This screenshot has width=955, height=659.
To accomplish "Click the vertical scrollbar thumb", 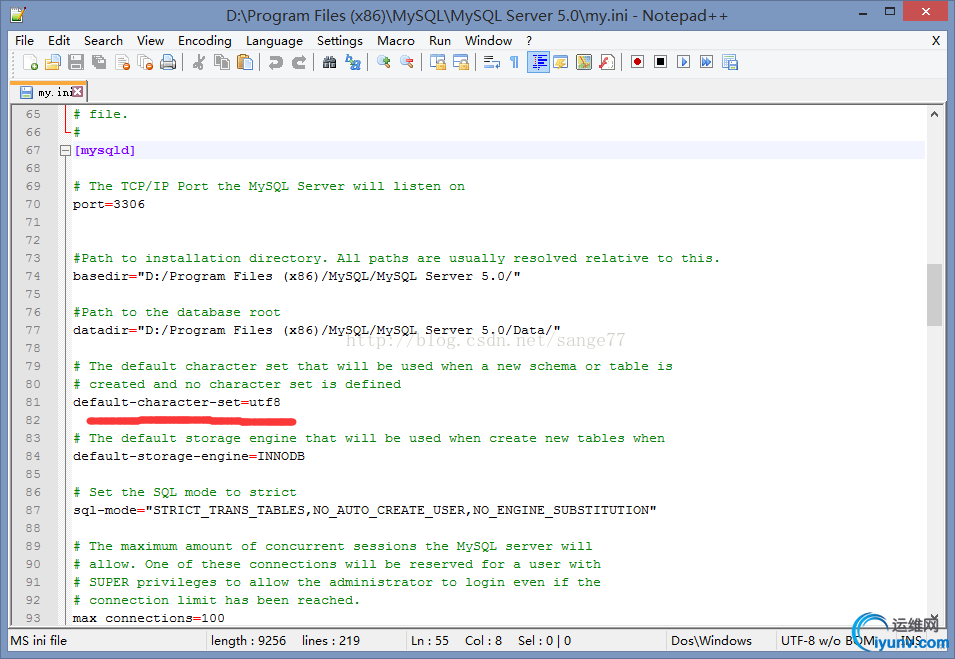I will tap(934, 295).
